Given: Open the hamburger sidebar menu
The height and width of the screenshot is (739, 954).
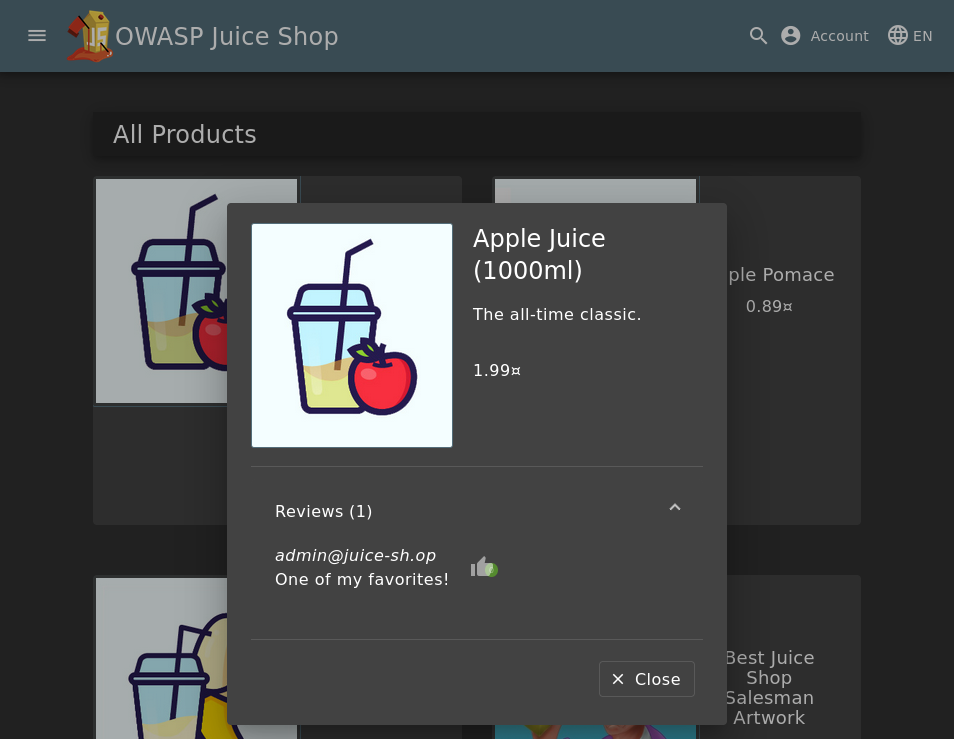Looking at the screenshot, I should (37, 36).
